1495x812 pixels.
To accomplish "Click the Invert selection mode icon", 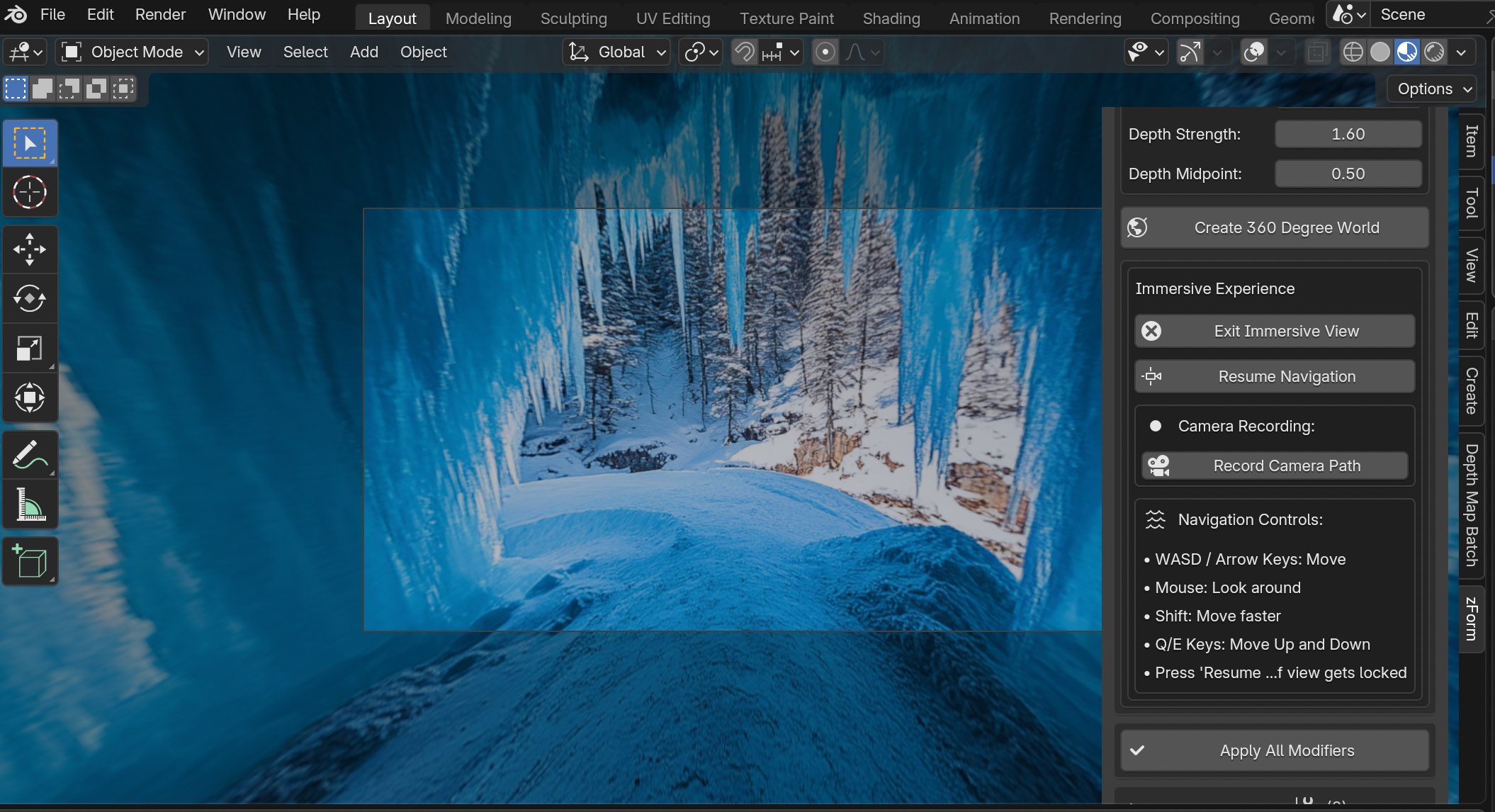I will point(96,89).
